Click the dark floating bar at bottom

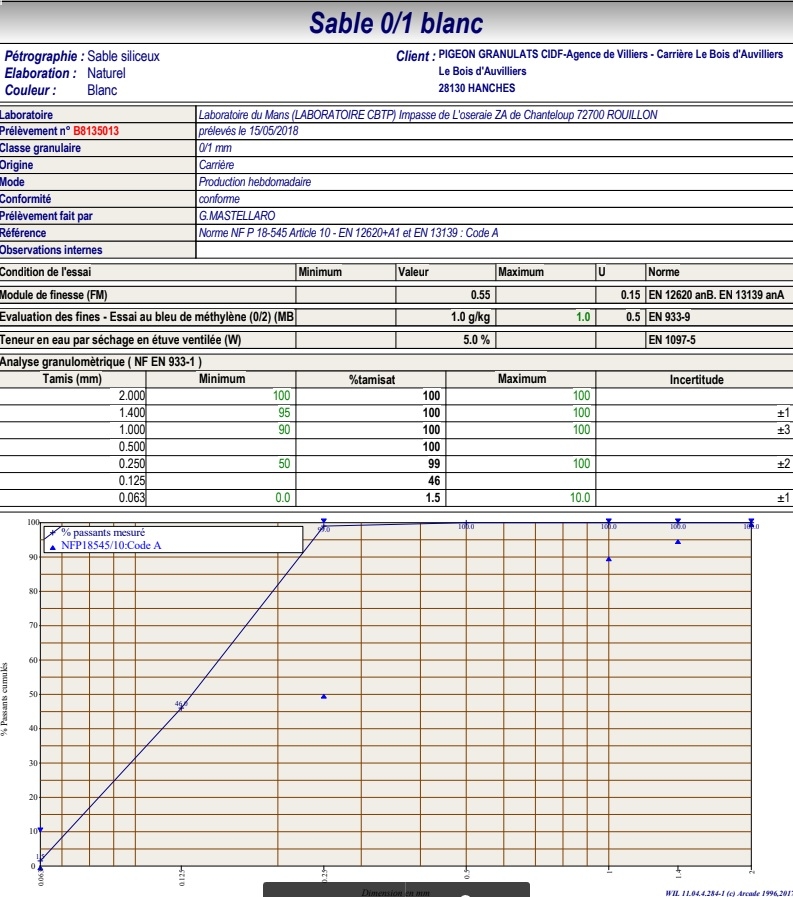point(396,889)
